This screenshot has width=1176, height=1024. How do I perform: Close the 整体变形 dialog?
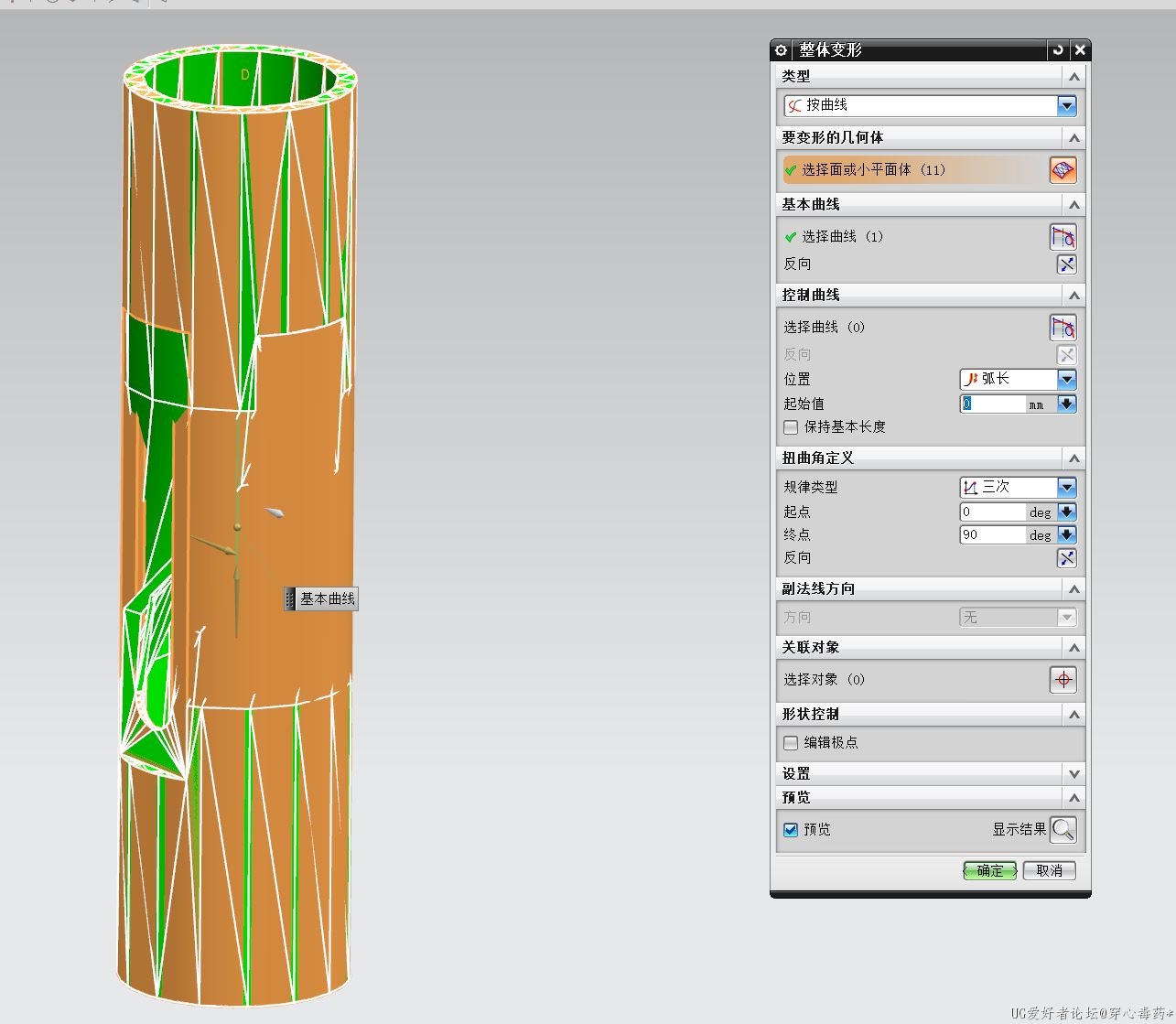coord(1080,50)
